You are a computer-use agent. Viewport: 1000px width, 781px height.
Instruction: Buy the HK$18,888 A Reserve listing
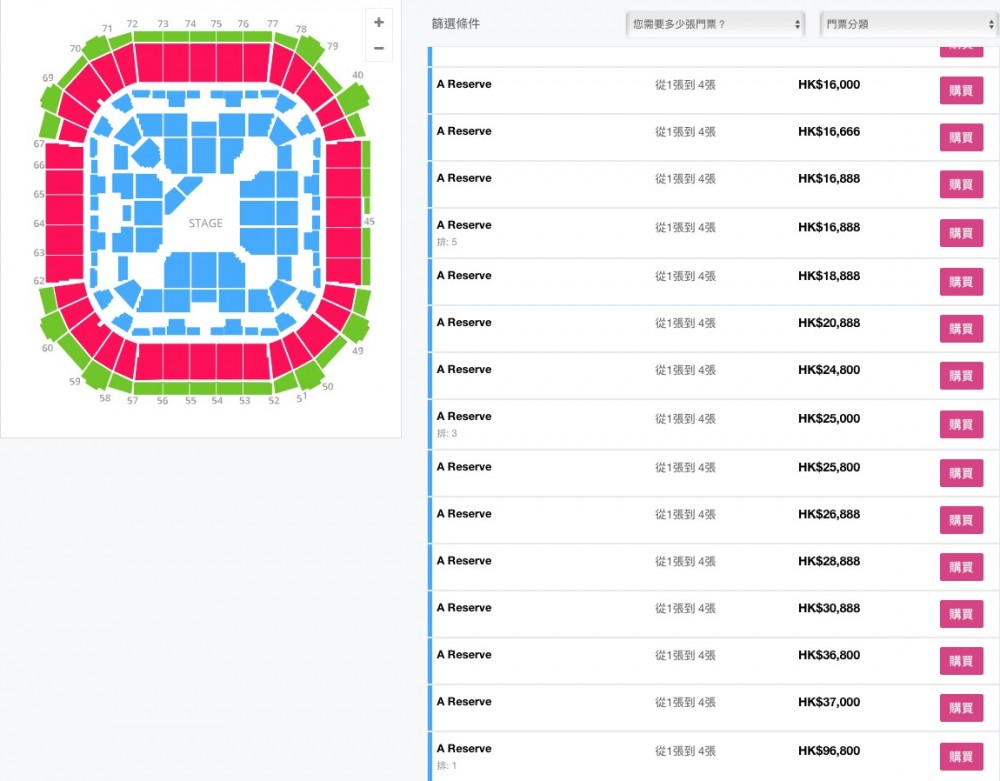point(960,281)
